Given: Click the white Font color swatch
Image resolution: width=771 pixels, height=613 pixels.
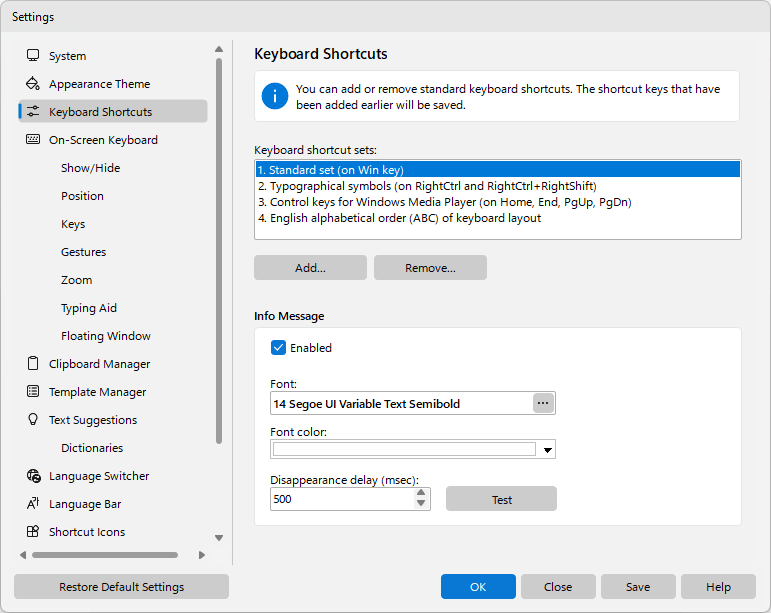Looking at the screenshot, I should [404, 449].
